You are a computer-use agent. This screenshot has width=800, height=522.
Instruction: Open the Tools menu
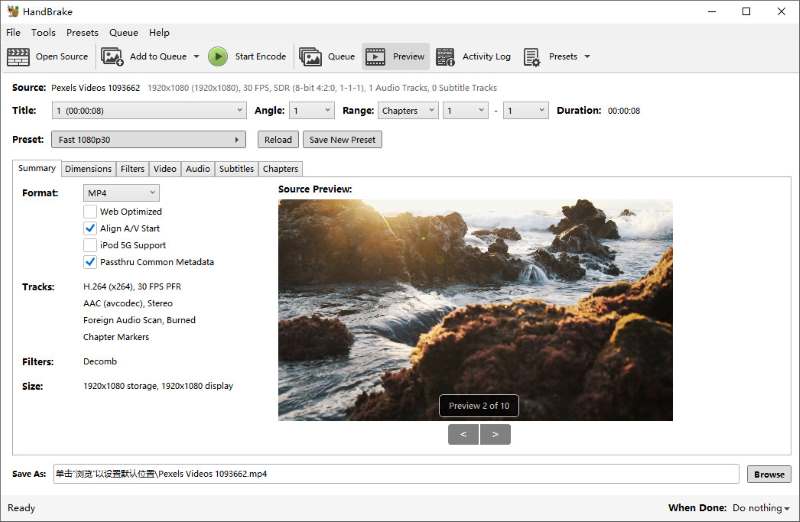click(x=43, y=32)
